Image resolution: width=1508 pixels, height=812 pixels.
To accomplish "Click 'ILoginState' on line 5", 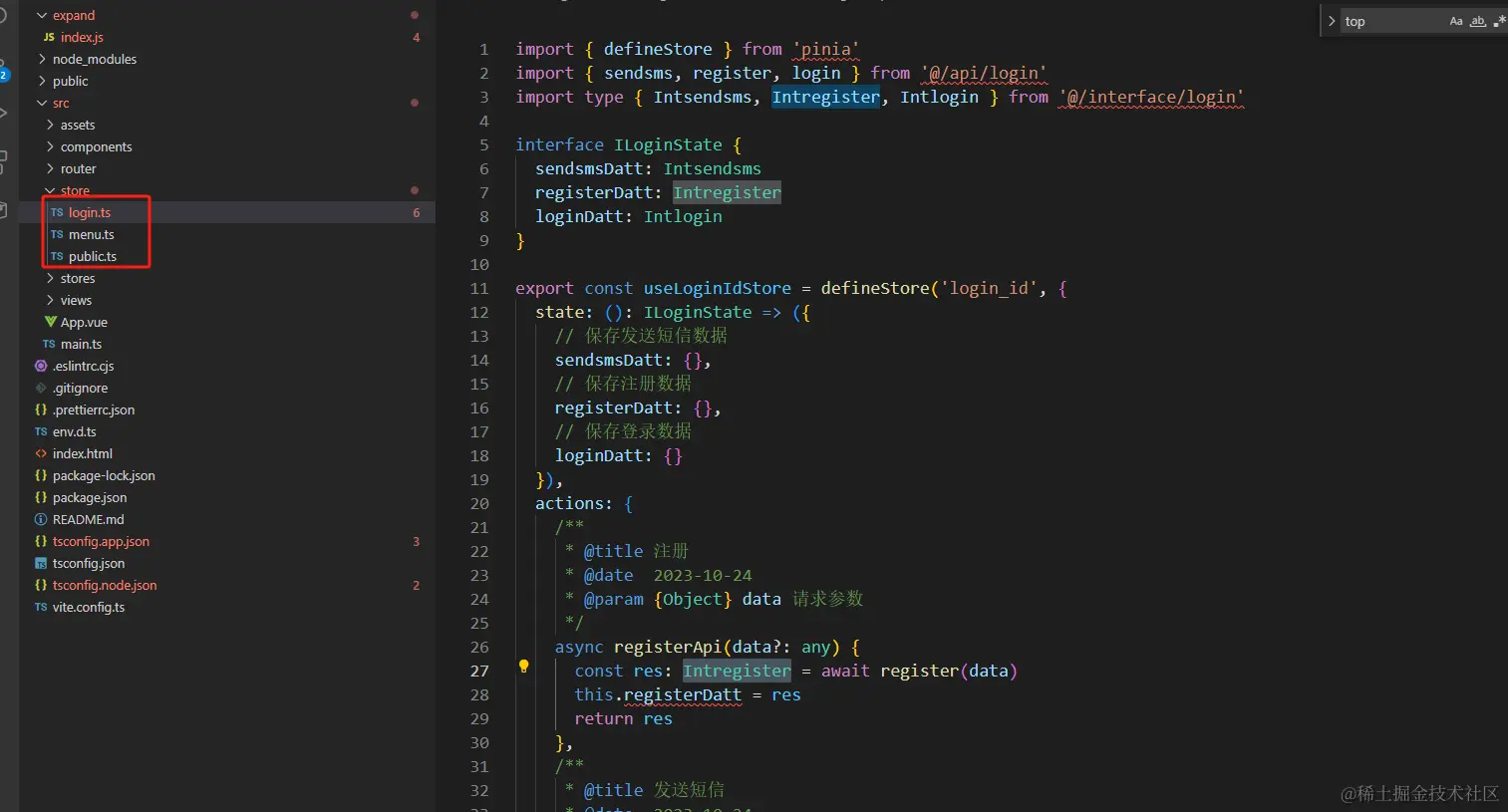I will 668,144.
